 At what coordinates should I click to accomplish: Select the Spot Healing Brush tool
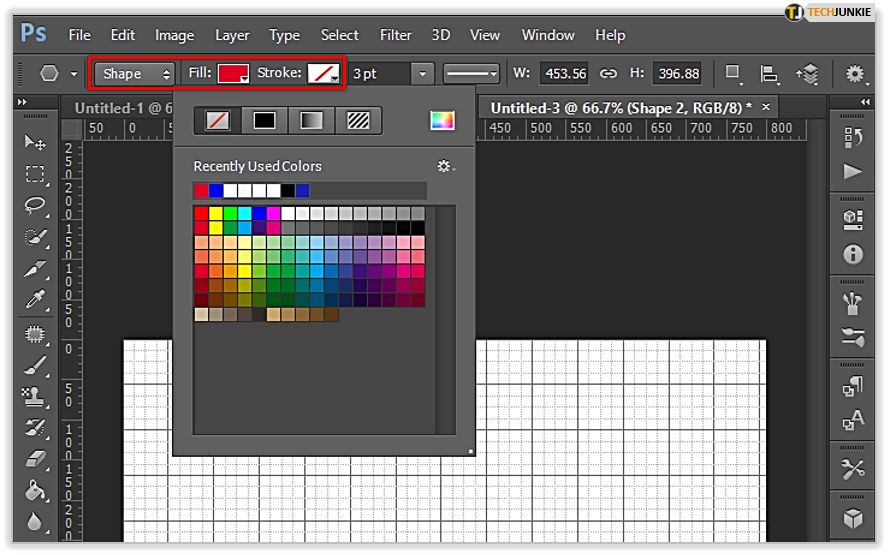click(x=35, y=334)
